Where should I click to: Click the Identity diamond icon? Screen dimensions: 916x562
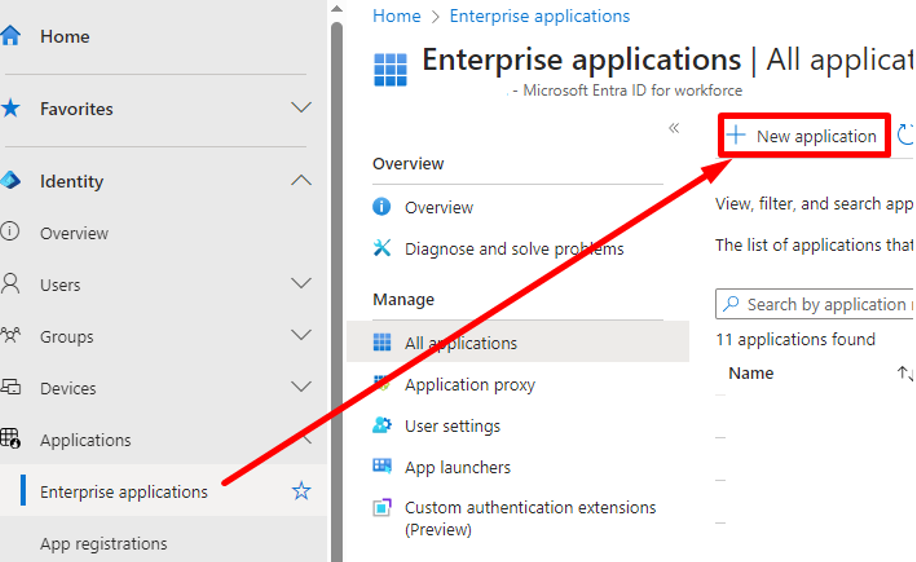pyautogui.click(x=11, y=181)
